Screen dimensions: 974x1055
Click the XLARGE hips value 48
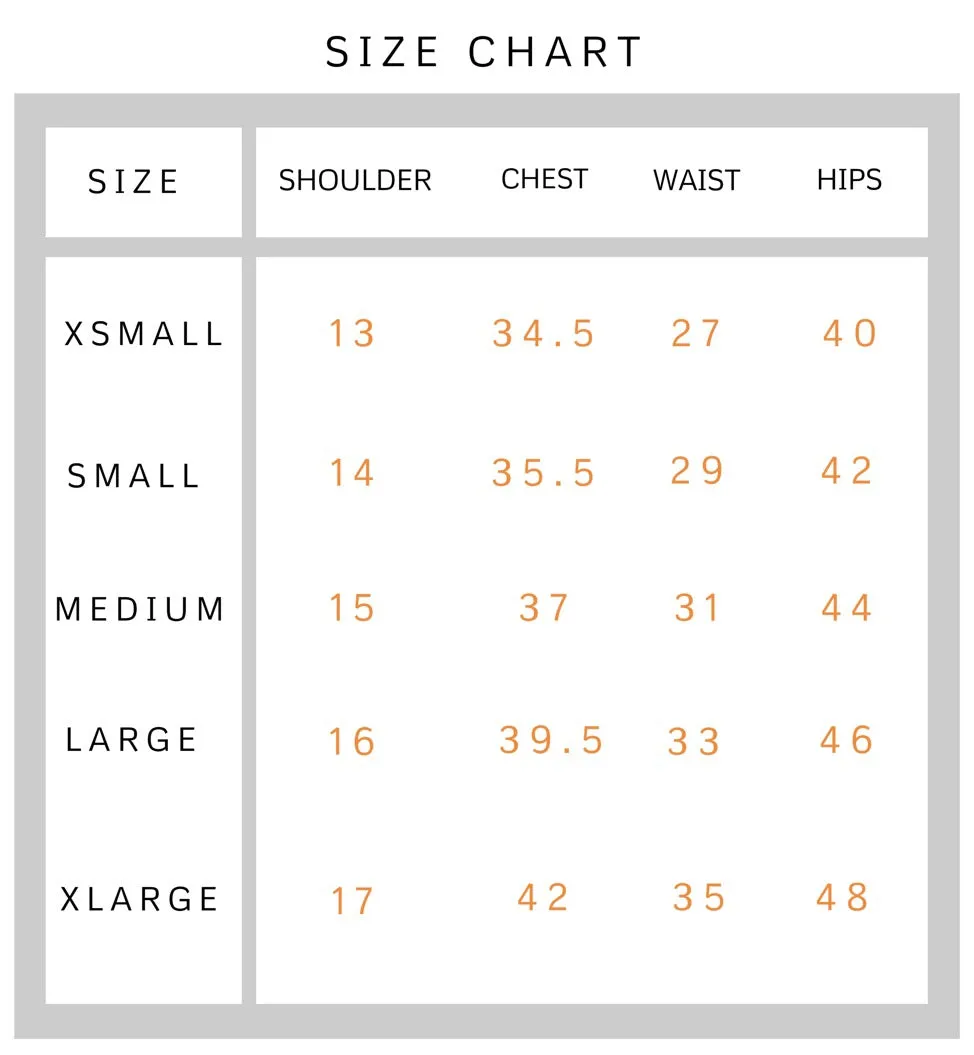click(843, 897)
